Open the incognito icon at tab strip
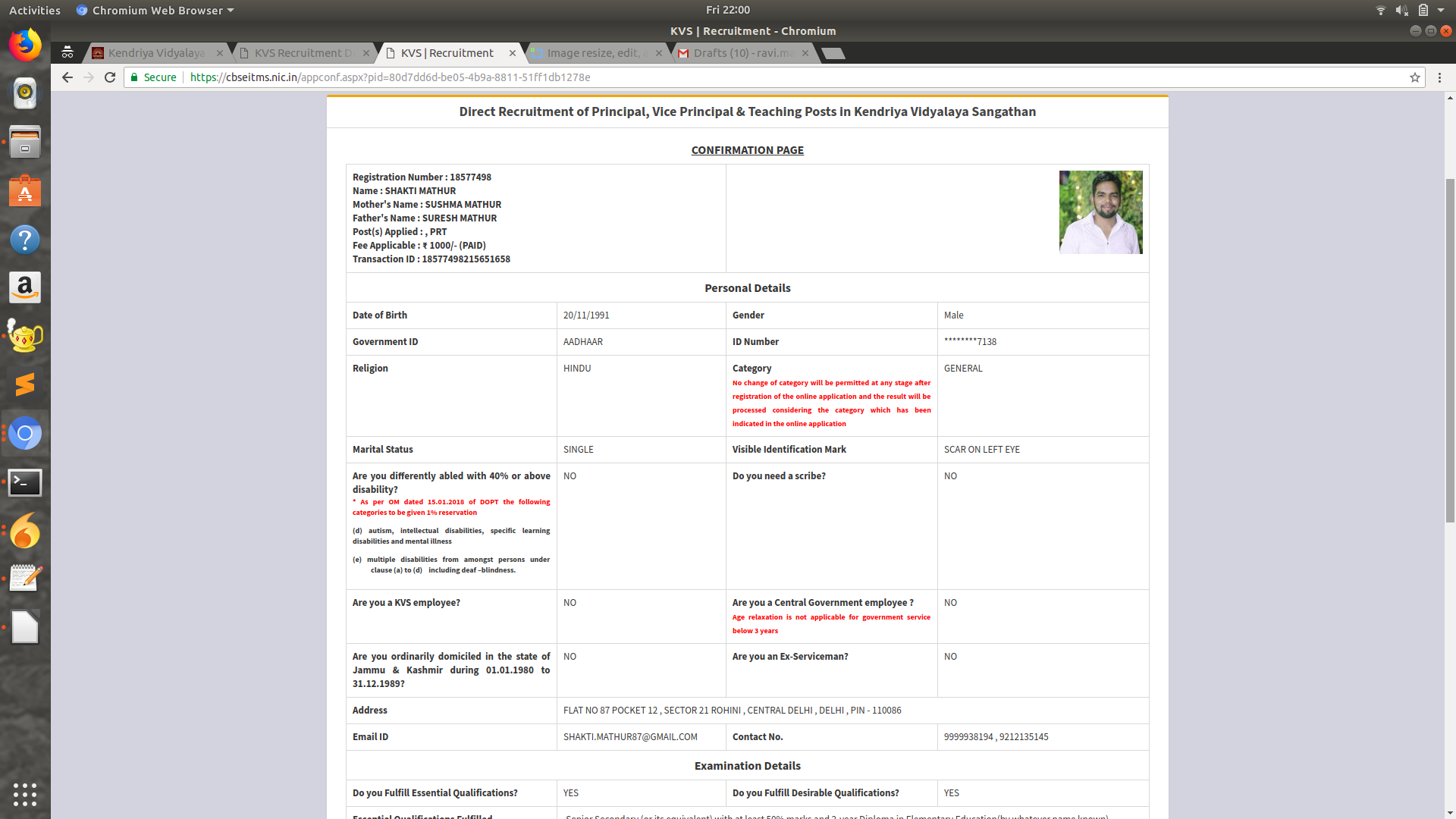The image size is (1456, 819). 67,52
